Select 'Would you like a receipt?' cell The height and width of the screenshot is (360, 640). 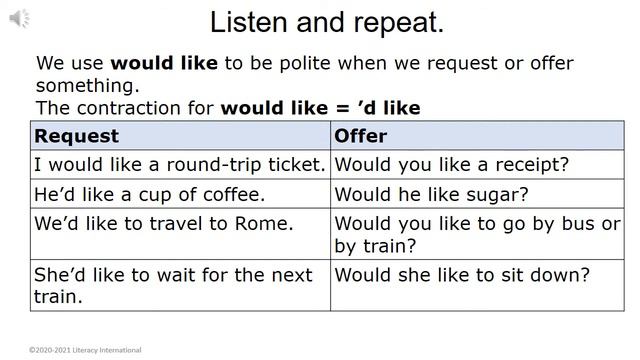477,164
